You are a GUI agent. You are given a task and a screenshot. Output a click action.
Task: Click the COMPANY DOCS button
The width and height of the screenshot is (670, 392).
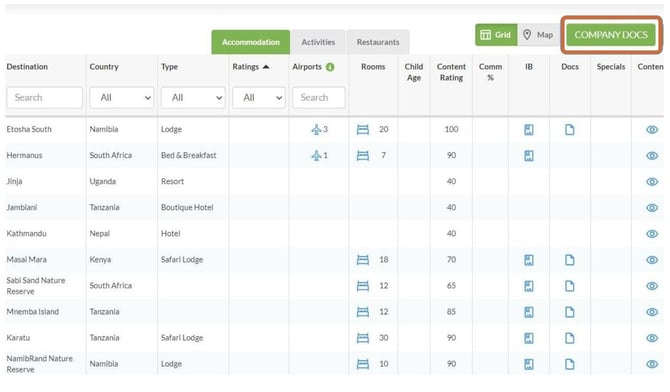(611, 35)
